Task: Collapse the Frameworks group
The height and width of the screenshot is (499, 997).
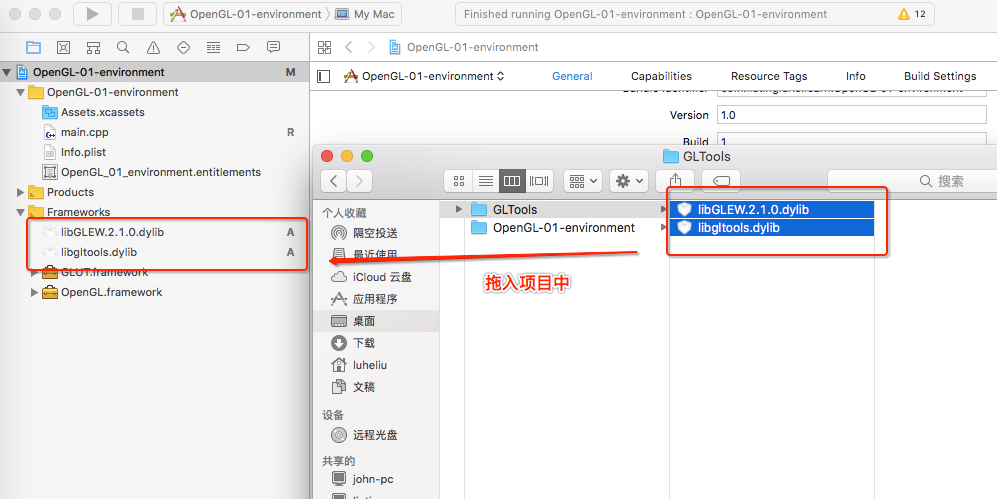Action: [21, 212]
